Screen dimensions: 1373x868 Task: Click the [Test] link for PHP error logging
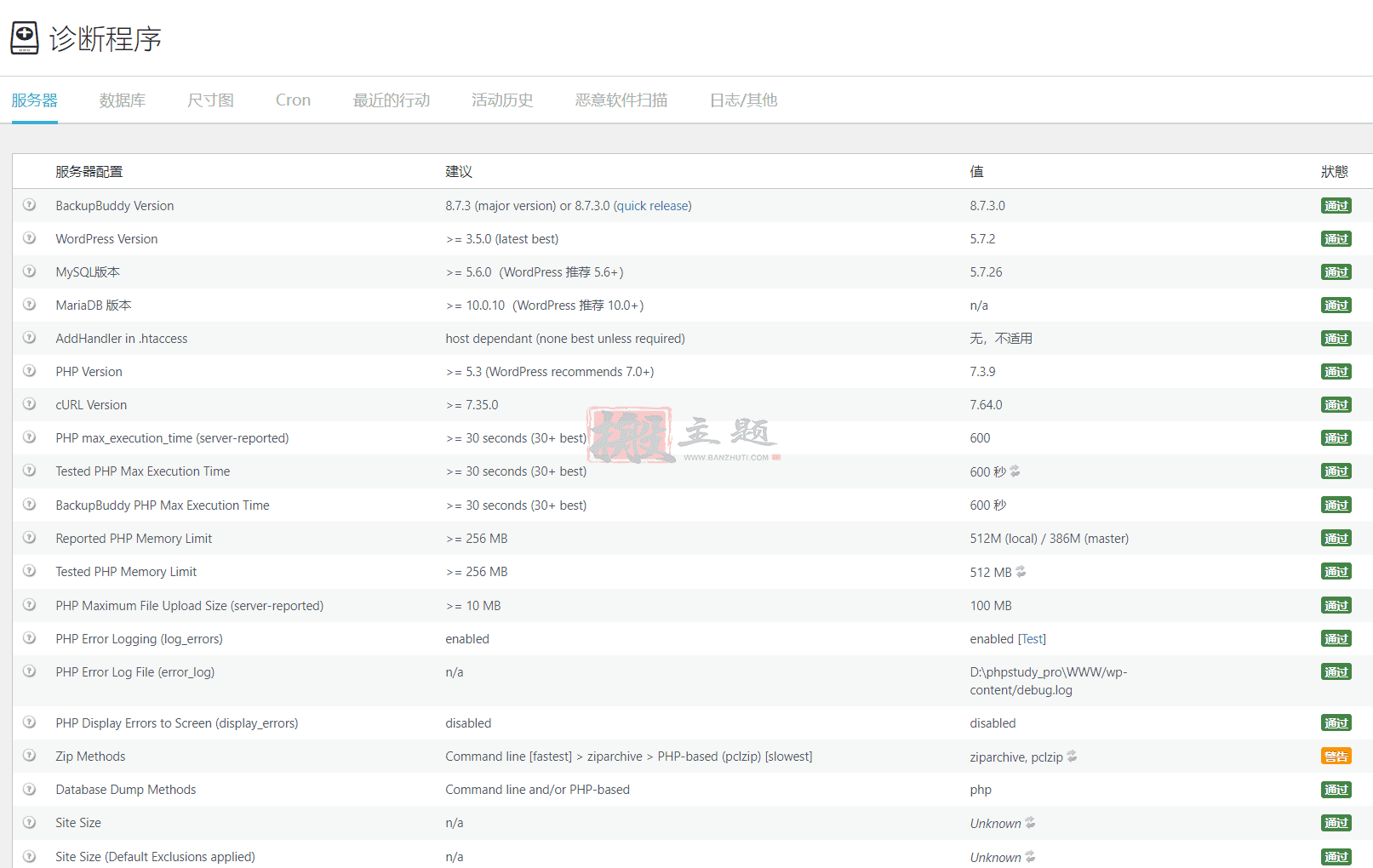(x=1032, y=639)
